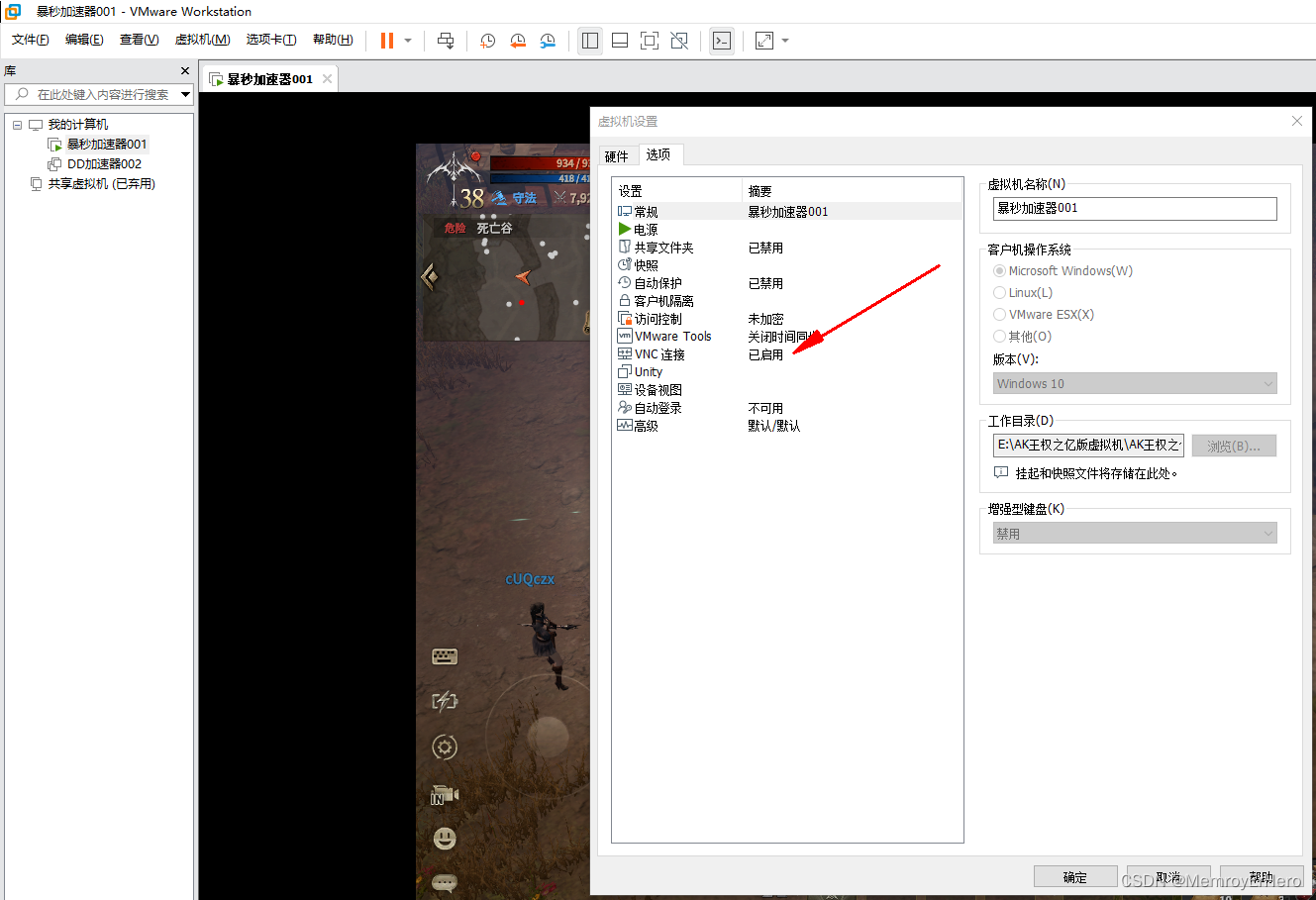
Task: Send Ctrl+Alt+Del to the virtual machine
Action: 446,41
